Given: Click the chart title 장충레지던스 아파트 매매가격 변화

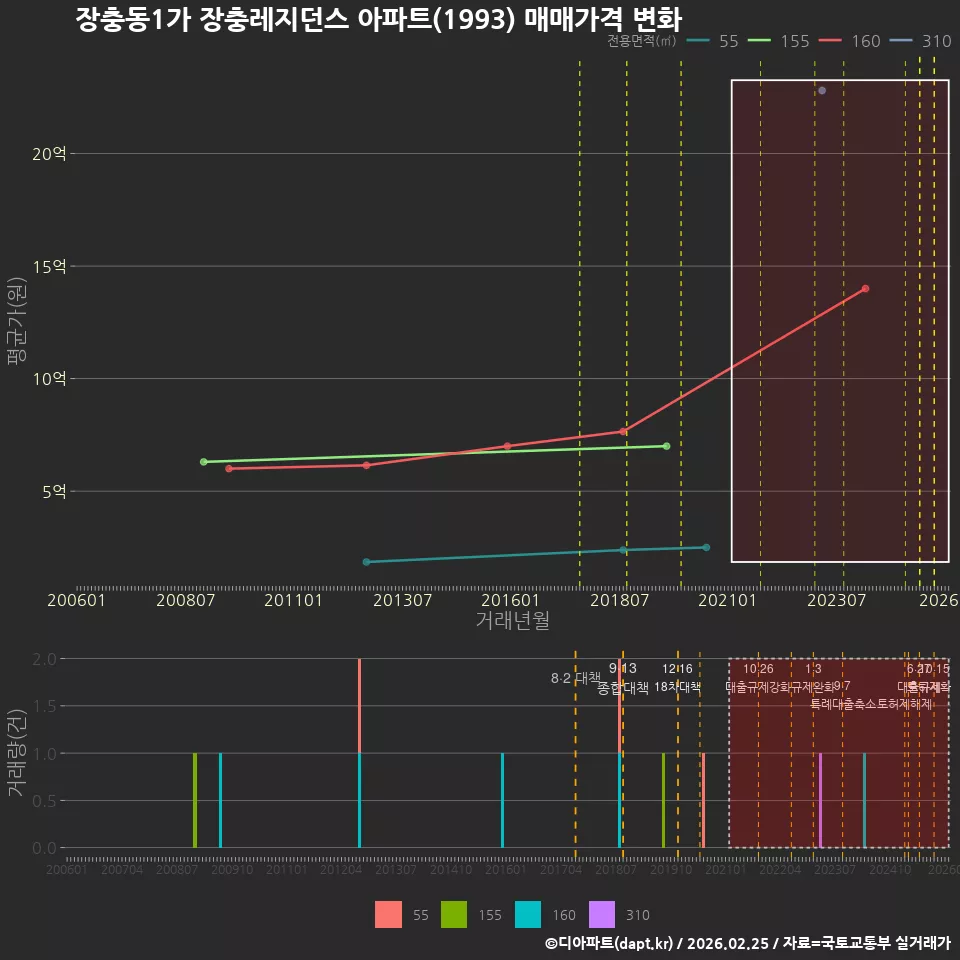Looking at the screenshot, I should click(378, 19).
